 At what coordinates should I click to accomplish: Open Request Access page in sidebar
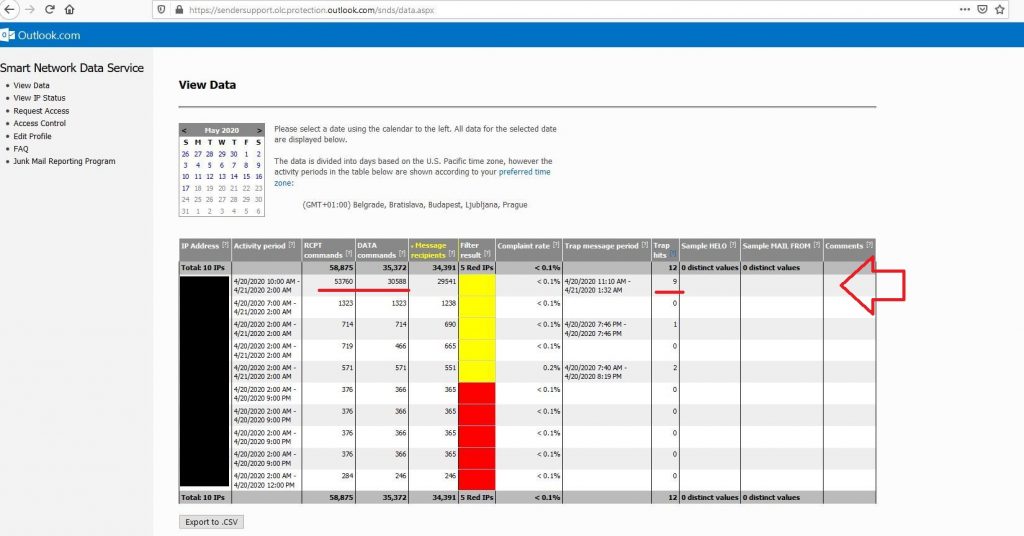(41, 111)
